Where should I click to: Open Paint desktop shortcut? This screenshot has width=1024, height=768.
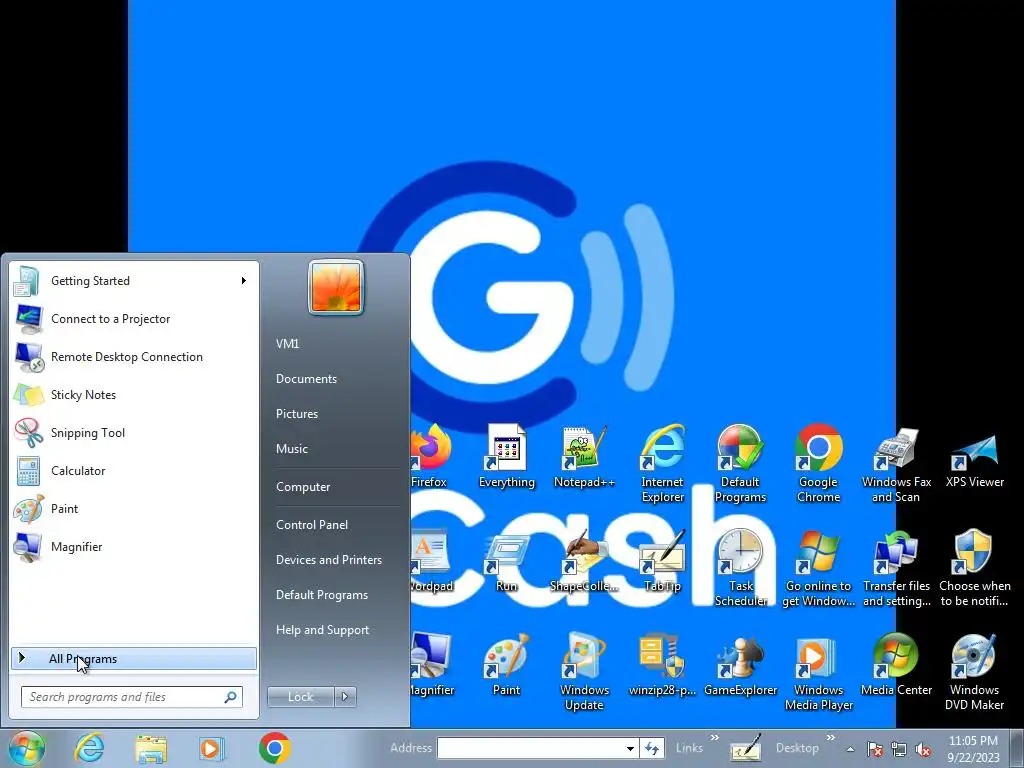pyautogui.click(x=507, y=665)
